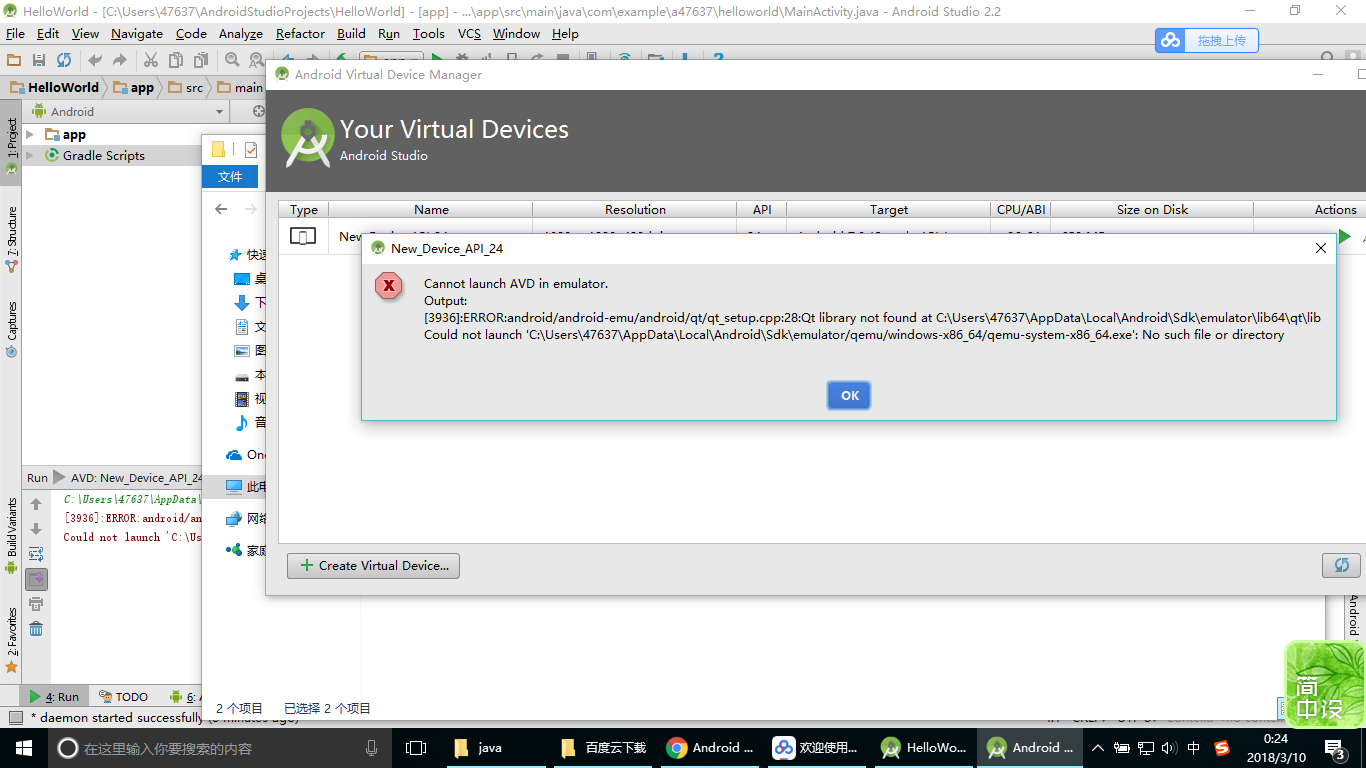Open the Edit menu
Image resolution: width=1366 pixels, height=768 pixels.
[x=48, y=33]
